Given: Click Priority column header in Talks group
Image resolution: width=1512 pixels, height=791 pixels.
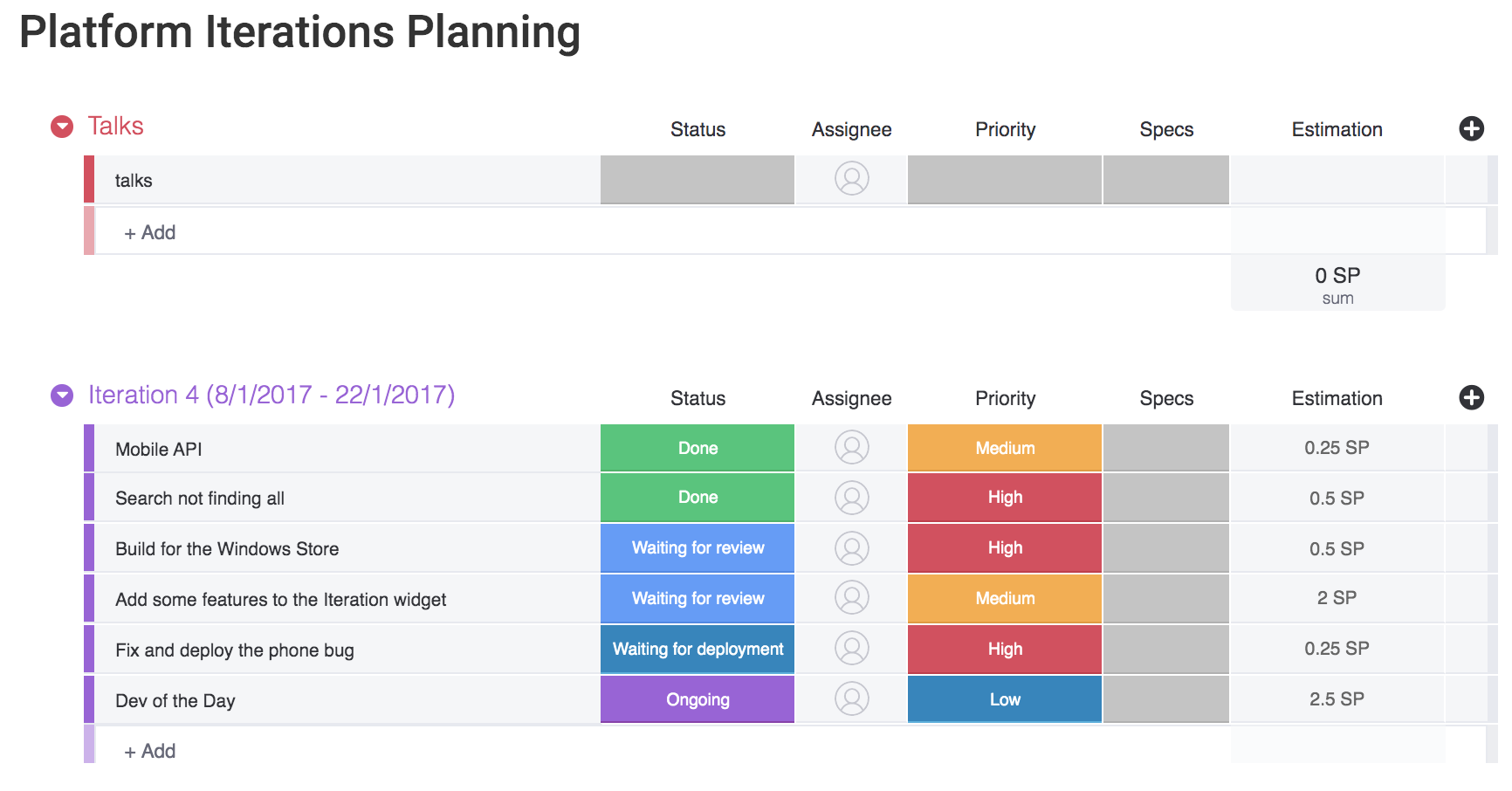Looking at the screenshot, I should 1005,130.
